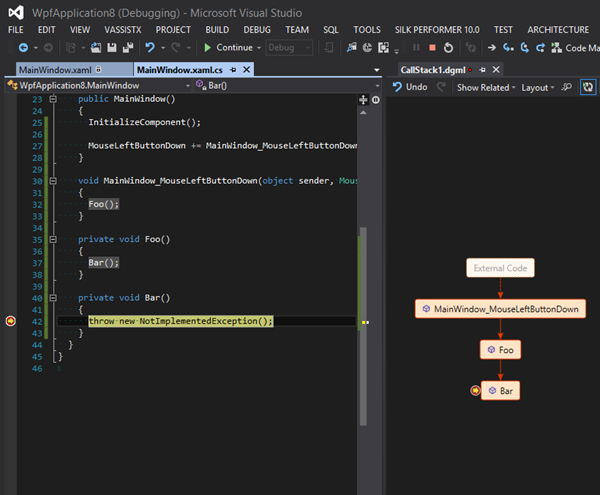Select the MainWindow_MouseLeftButtonDown graph node

tap(501, 309)
